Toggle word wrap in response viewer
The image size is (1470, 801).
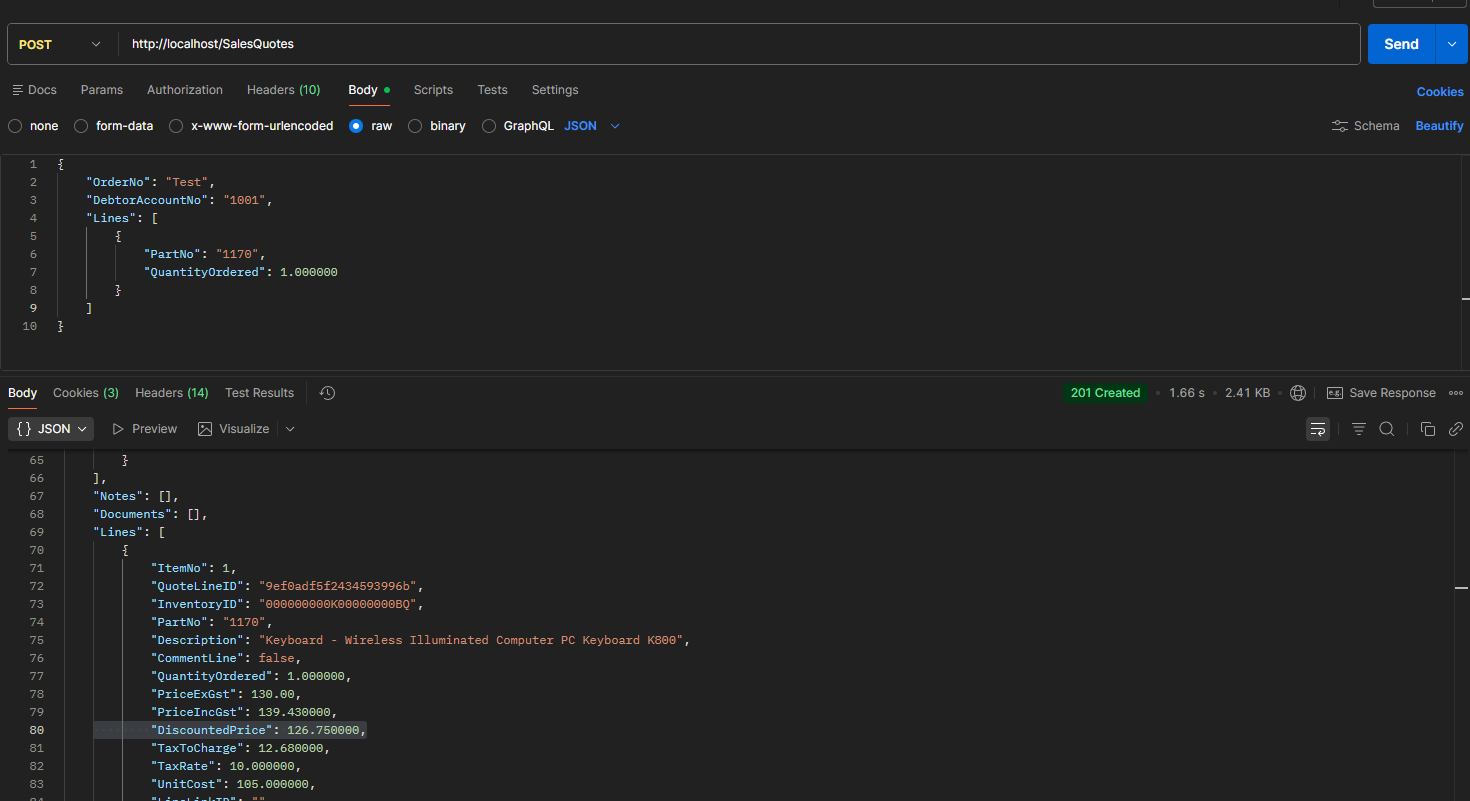(1318, 429)
